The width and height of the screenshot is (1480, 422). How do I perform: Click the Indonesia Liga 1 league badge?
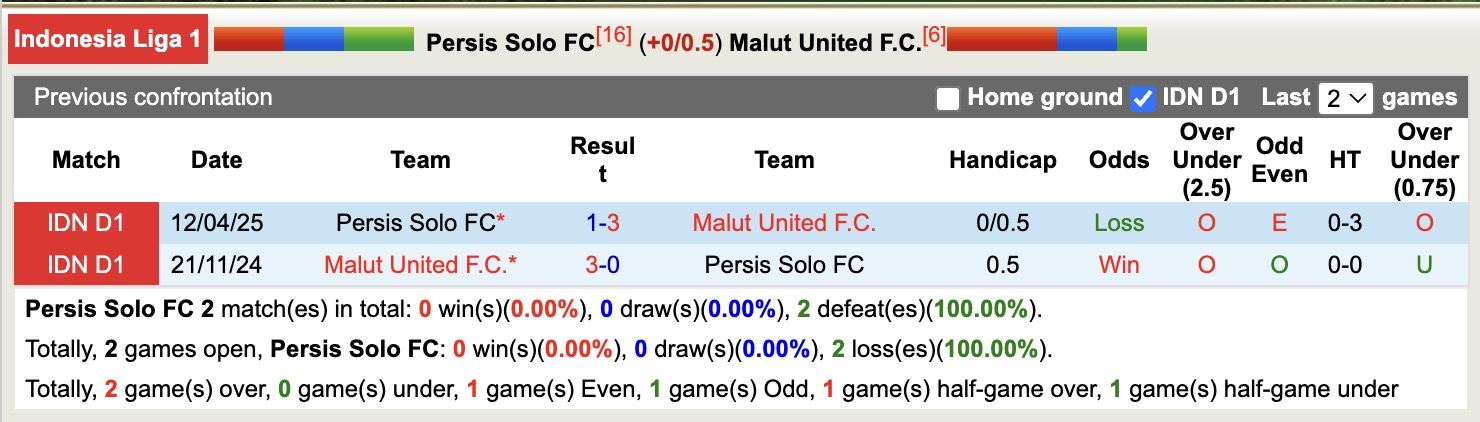click(108, 41)
